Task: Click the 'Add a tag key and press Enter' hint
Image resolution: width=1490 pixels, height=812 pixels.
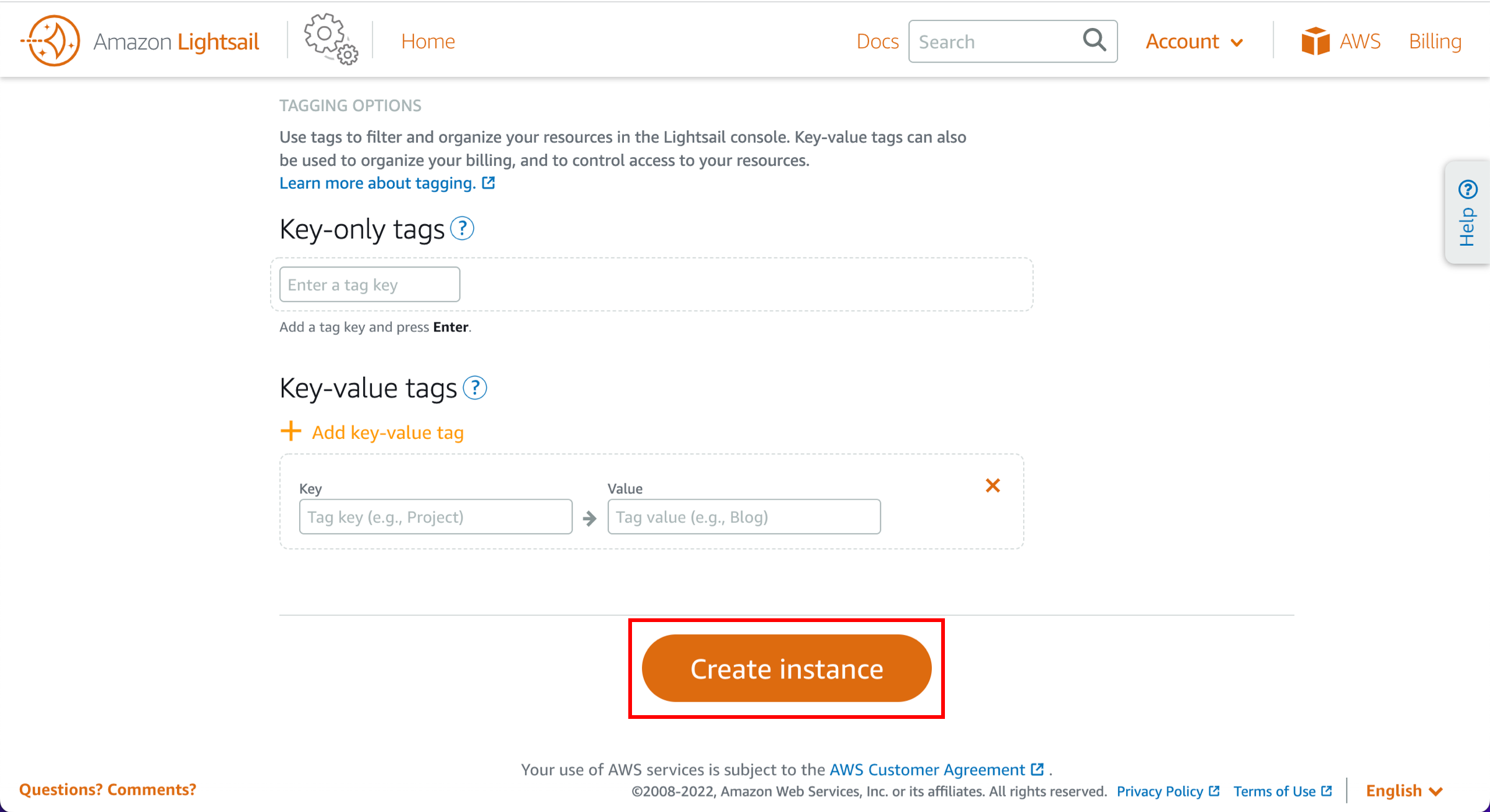Action: point(375,327)
